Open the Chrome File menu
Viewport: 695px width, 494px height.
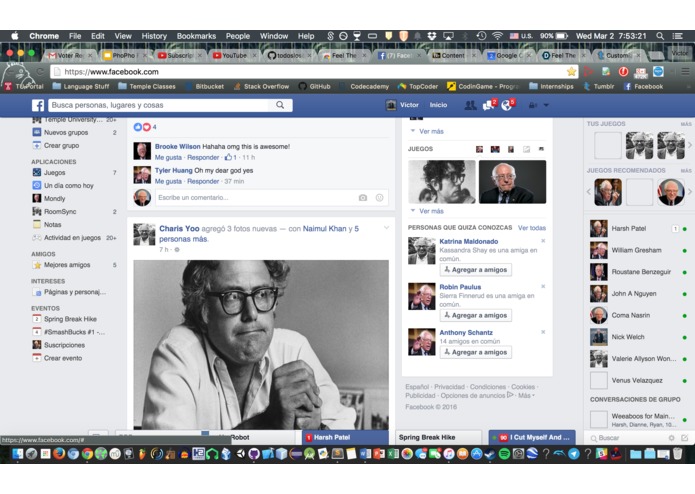pyautogui.click(x=75, y=36)
